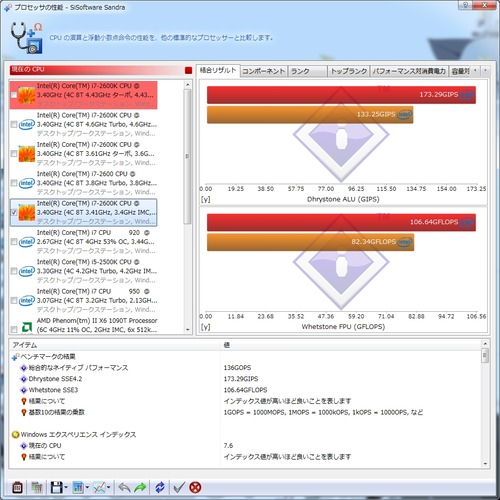
Task: Click the red square beside 現在の CPU
Action: [188, 70]
